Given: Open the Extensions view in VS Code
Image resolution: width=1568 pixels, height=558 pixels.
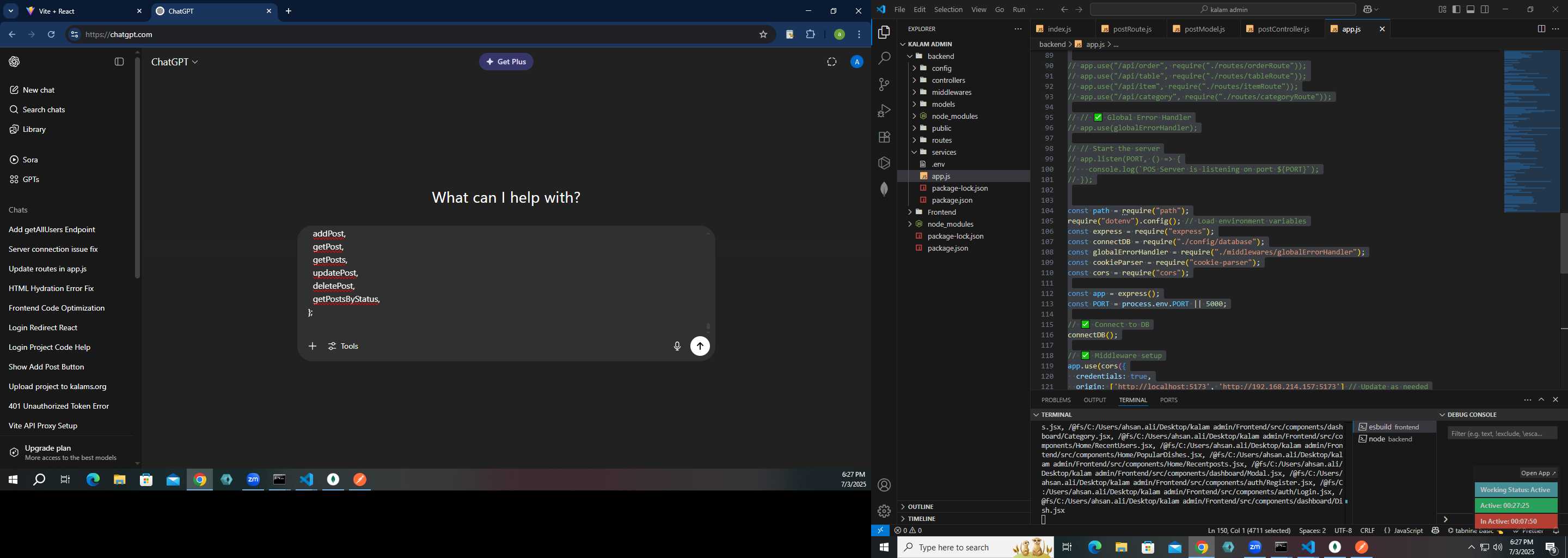Looking at the screenshot, I should pos(884,137).
